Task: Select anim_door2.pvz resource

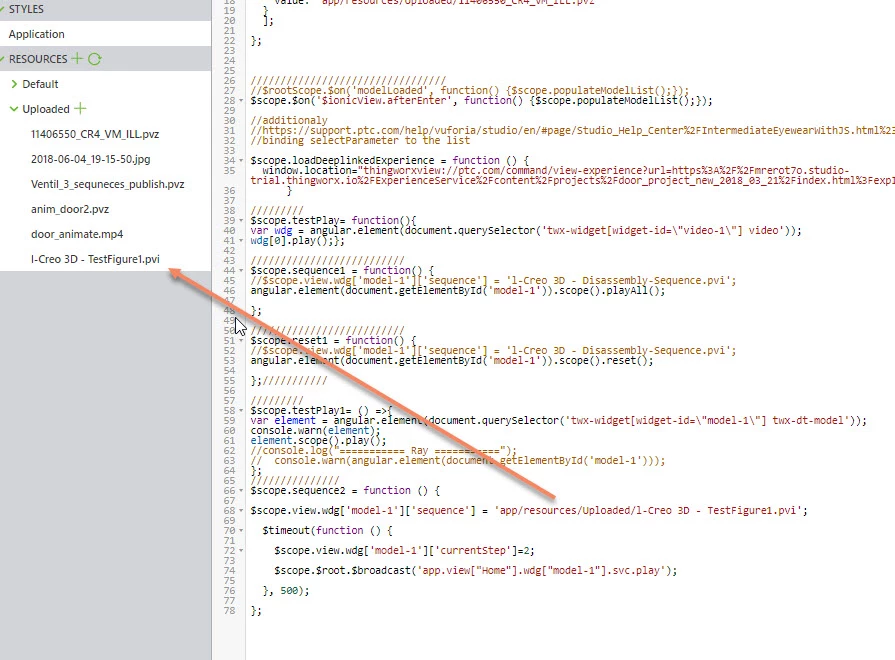Action: [70, 210]
